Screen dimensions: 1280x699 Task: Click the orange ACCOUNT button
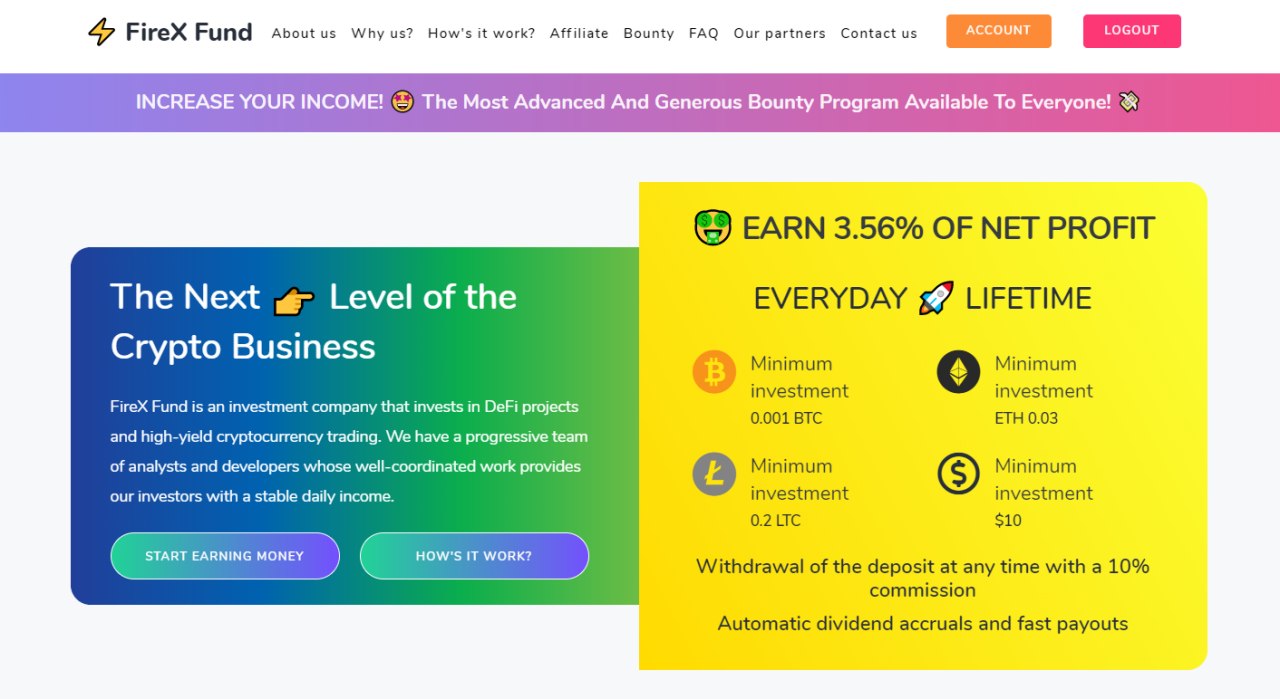998,31
